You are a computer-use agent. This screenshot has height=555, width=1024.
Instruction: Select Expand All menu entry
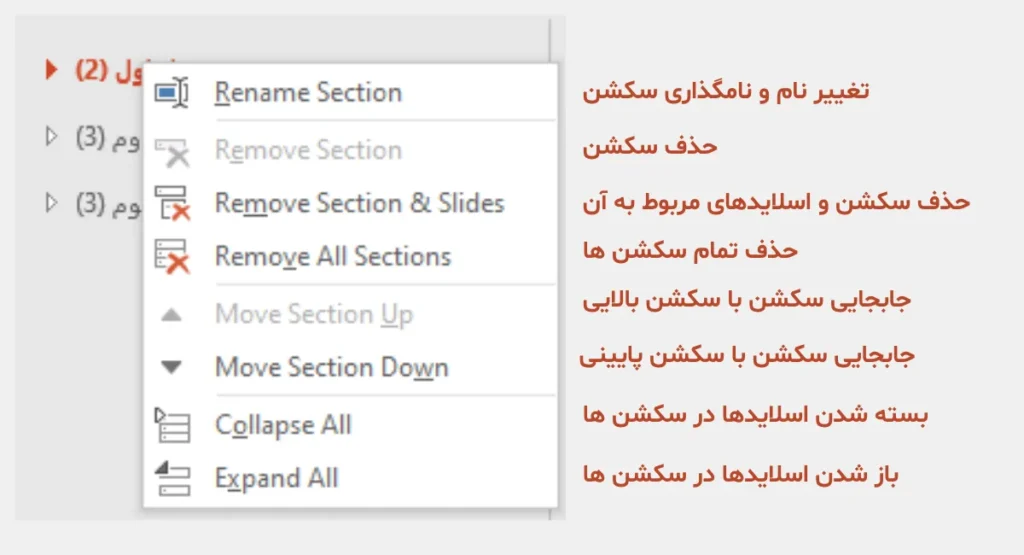(x=276, y=478)
